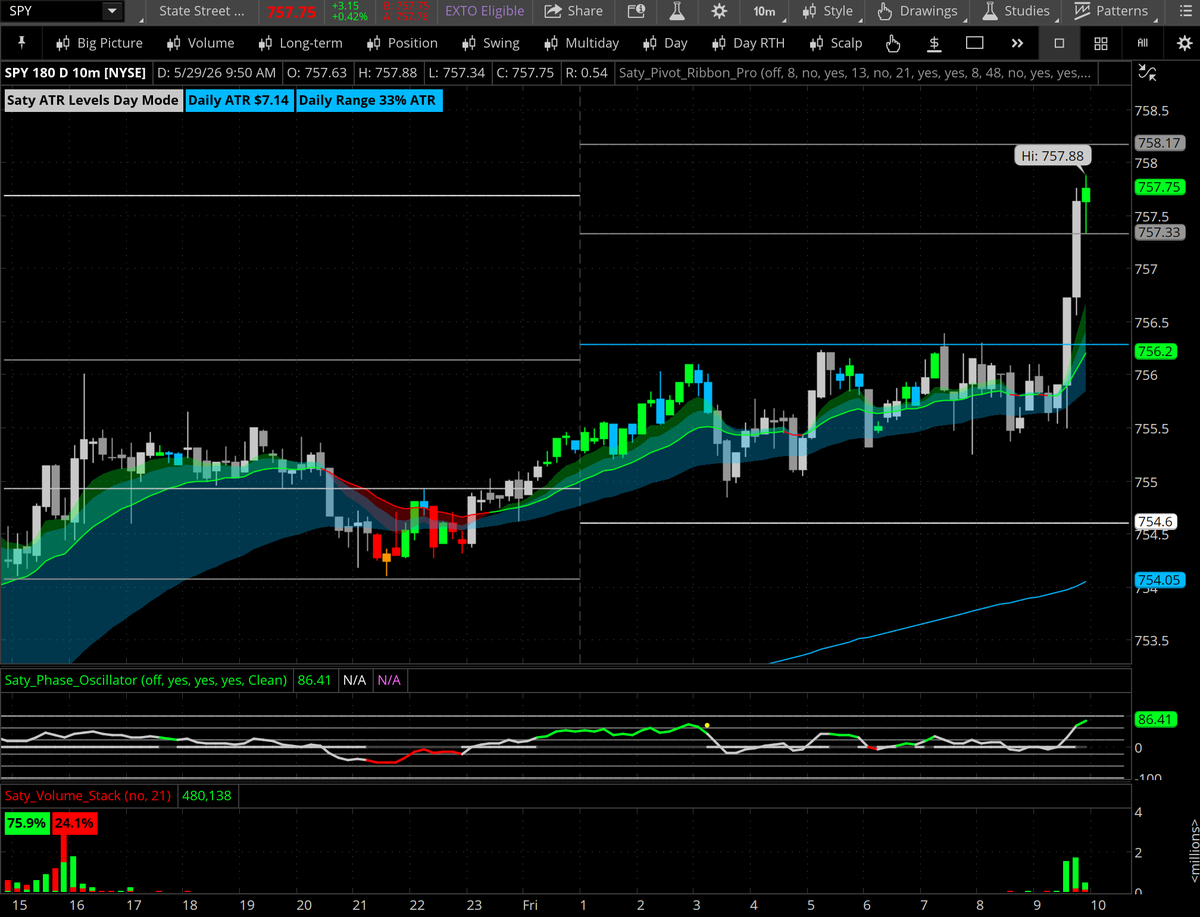Show more tools with double-chevron
The image size is (1200, 917).
tap(1017, 43)
